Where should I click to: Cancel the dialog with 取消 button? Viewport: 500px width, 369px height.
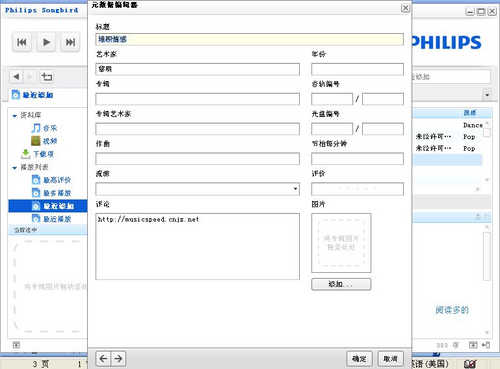[x=390, y=359]
